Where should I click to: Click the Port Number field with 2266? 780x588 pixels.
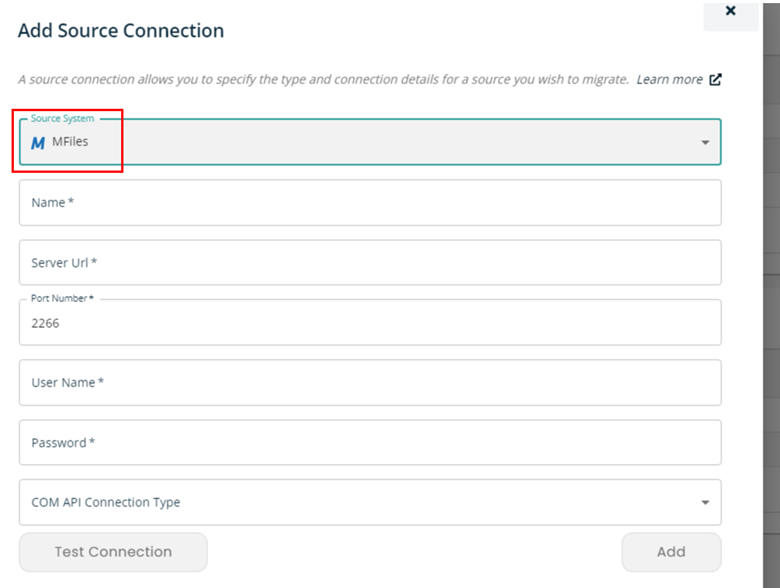[370, 322]
